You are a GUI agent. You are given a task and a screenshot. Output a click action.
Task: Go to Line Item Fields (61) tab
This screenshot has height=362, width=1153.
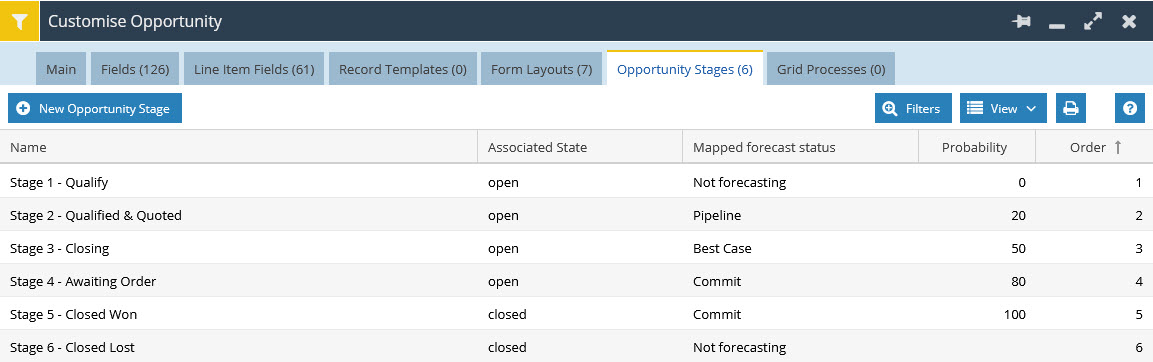[x=254, y=69]
